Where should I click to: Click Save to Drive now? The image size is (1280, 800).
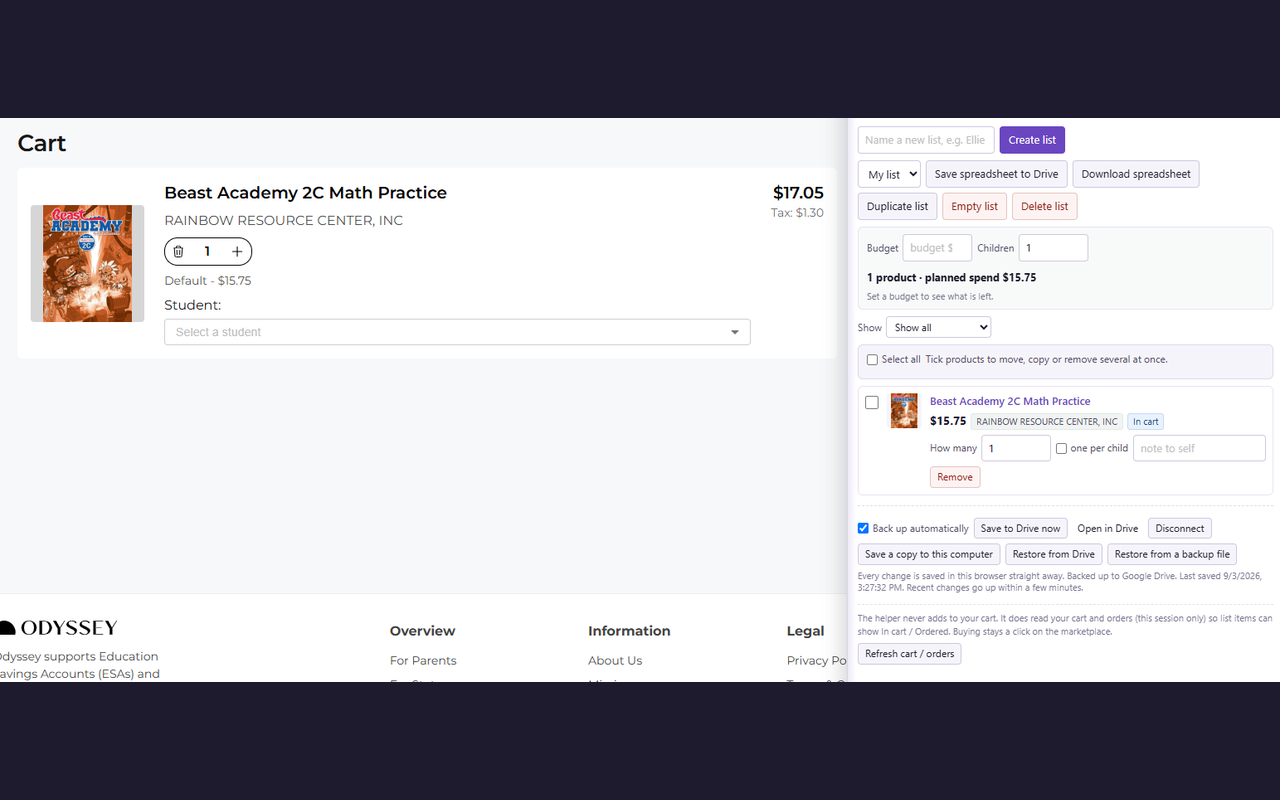pyautogui.click(x=1020, y=528)
